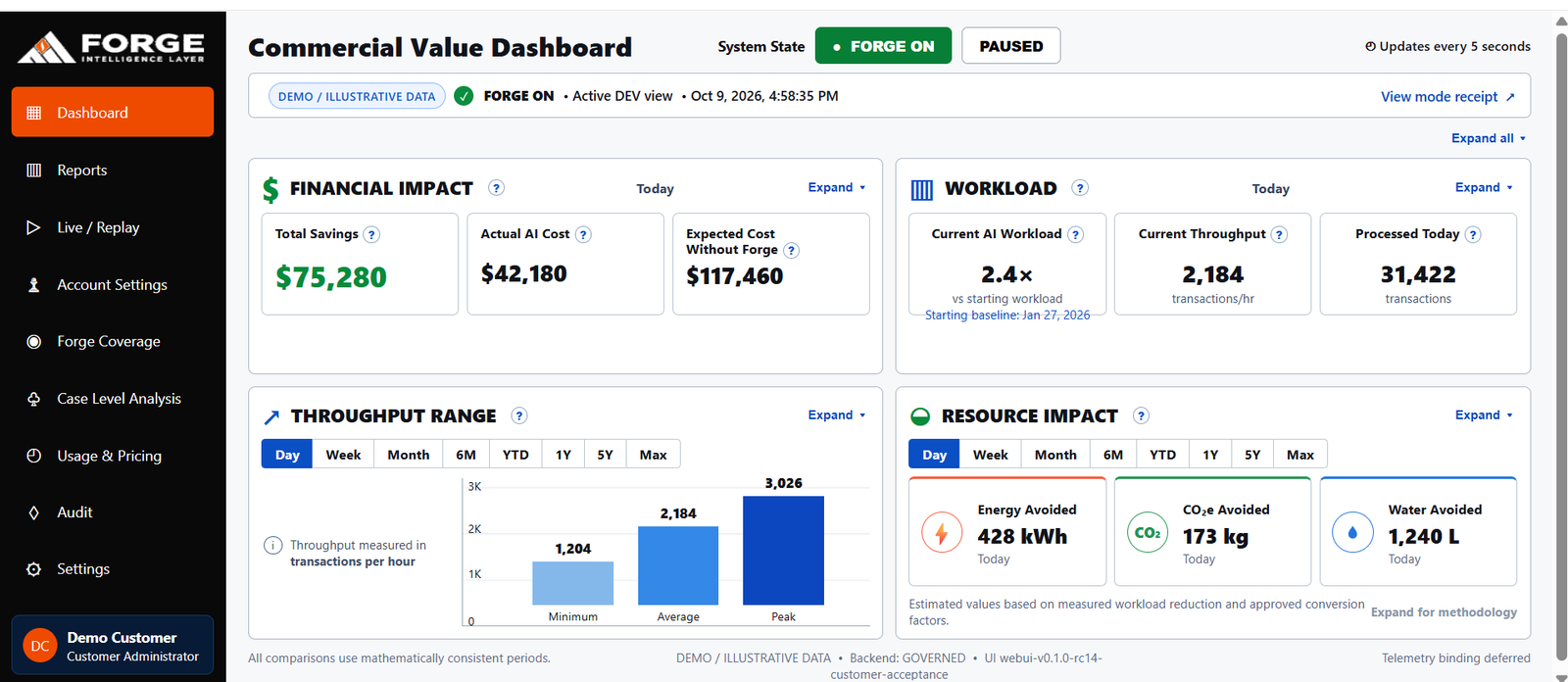Open help icon next to Actual AI Cost
The height and width of the screenshot is (682, 1568).
[583, 234]
